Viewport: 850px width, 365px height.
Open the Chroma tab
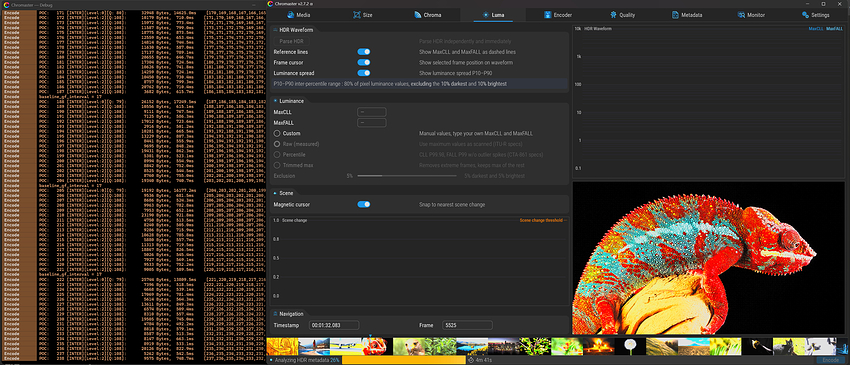(x=428, y=15)
